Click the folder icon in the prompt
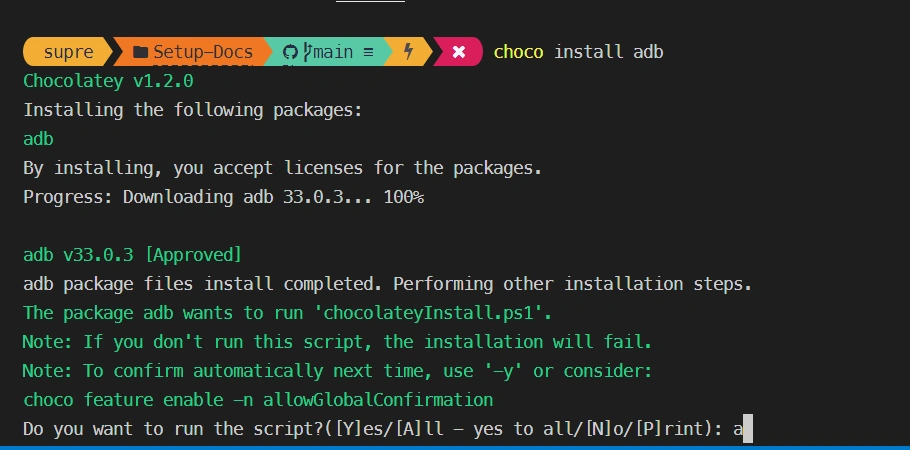The height and width of the screenshot is (450, 910). pos(141,51)
